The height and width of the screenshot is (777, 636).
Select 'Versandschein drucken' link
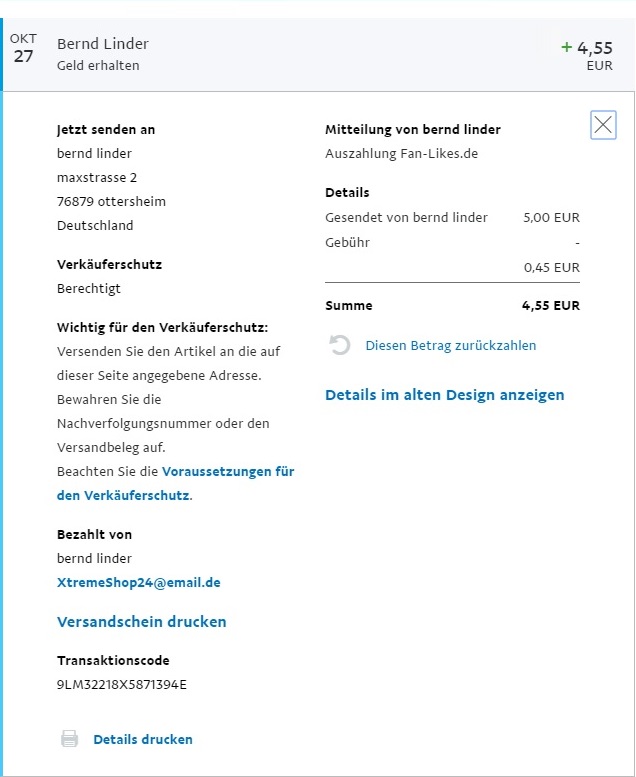[142, 622]
